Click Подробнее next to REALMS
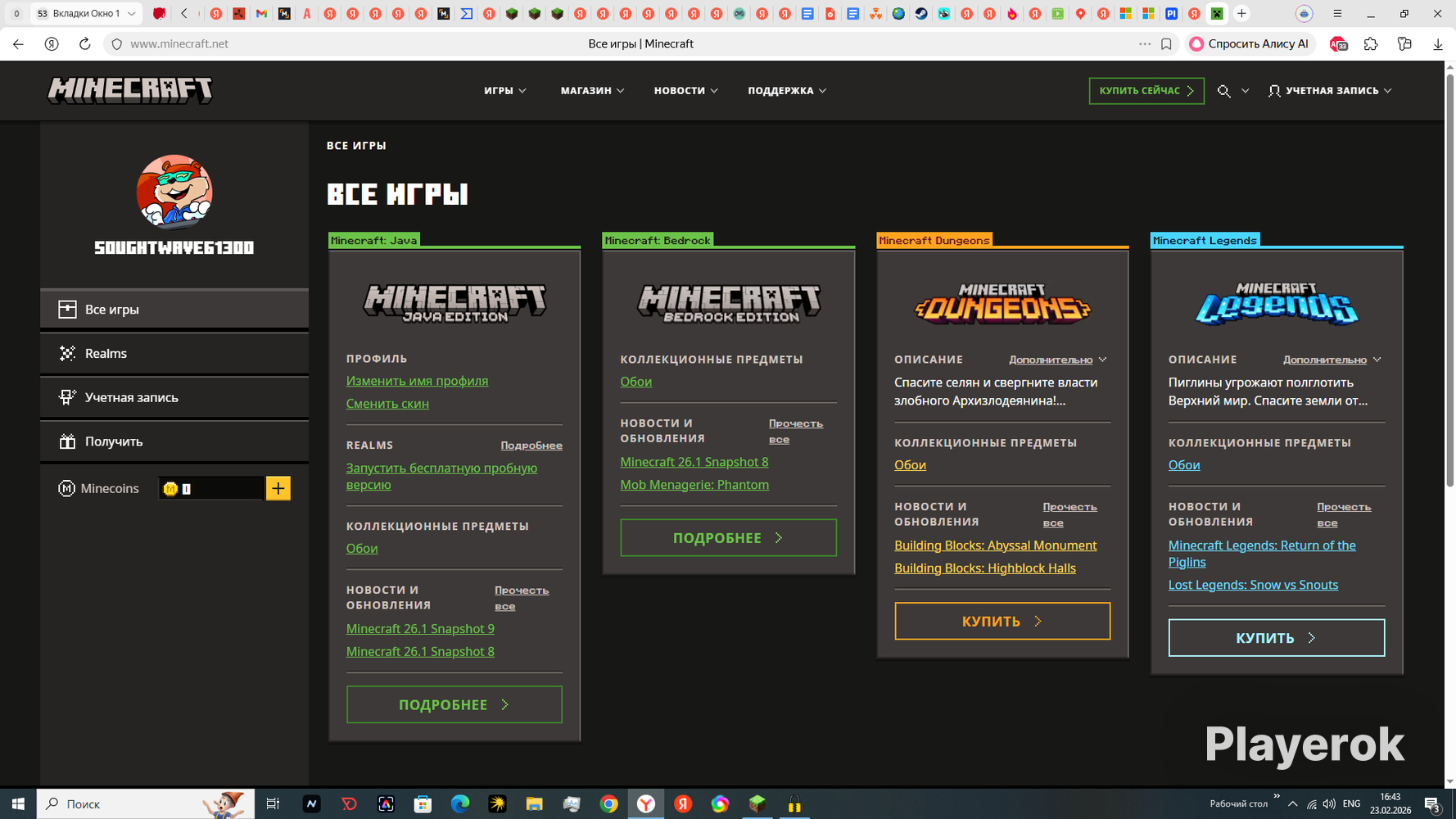This screenshot has width=1456, height=819. tap(531, 446)
